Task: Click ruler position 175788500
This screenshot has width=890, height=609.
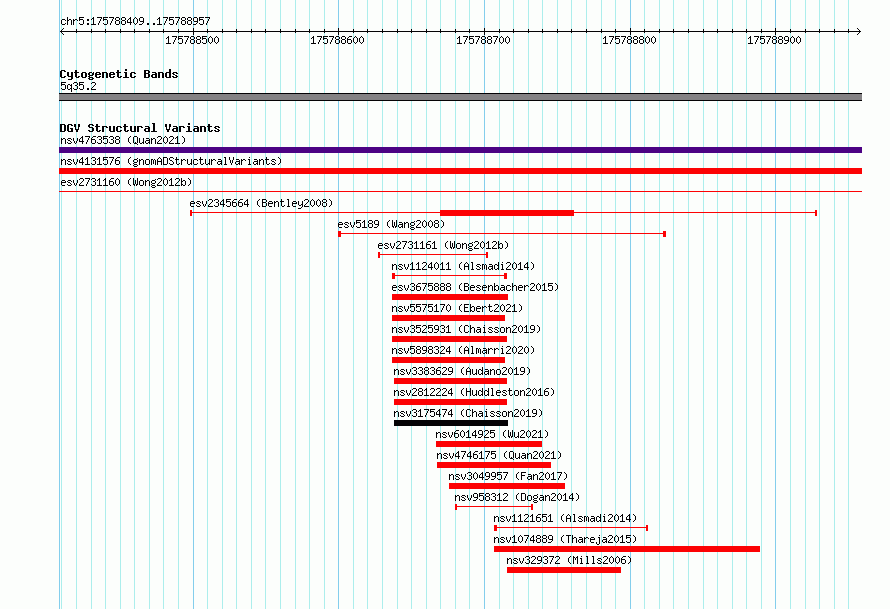Action: (192, 40)
